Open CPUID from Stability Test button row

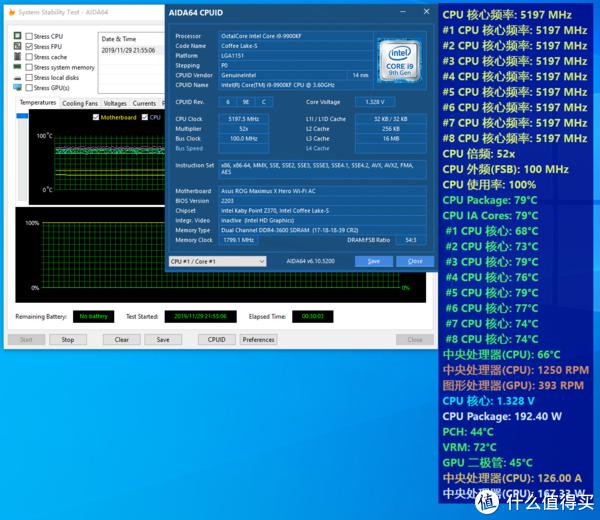[217, 340]
